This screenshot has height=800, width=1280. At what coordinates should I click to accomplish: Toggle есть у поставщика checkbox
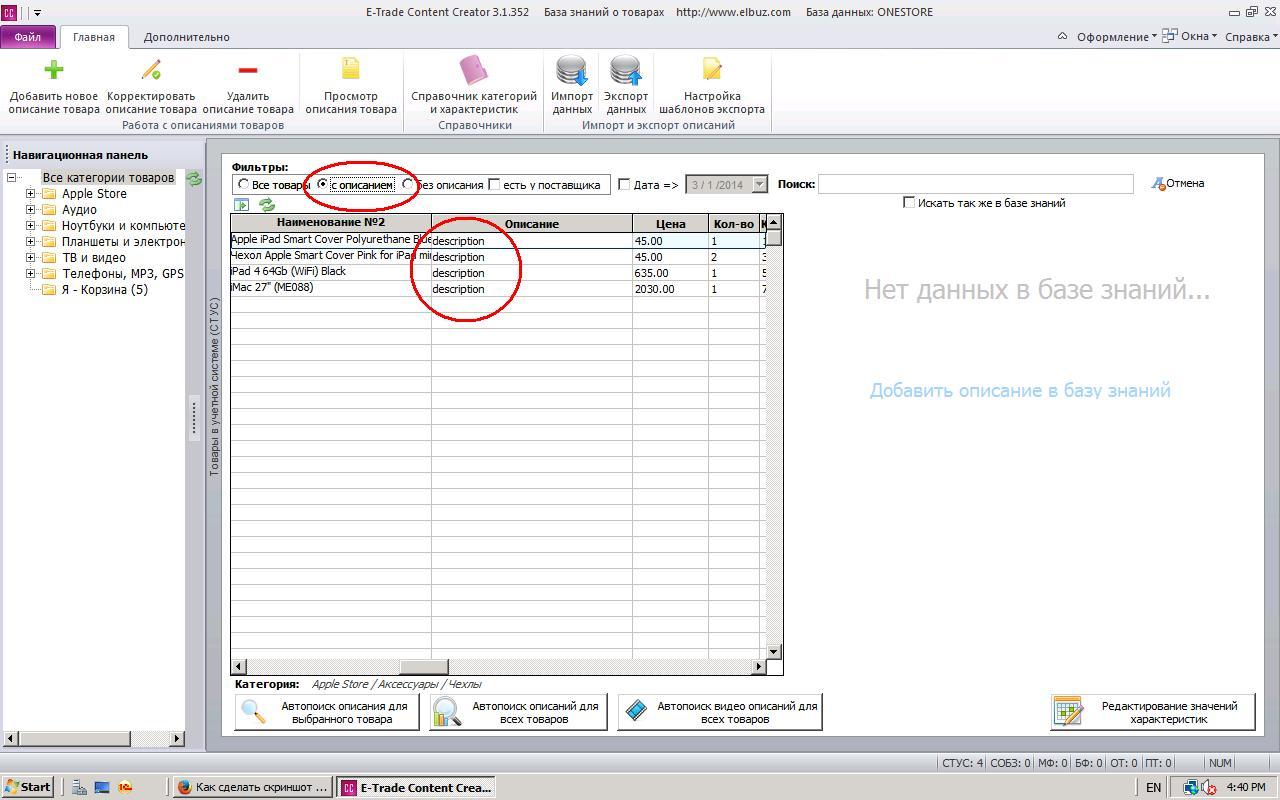click(x=494, y=184)
